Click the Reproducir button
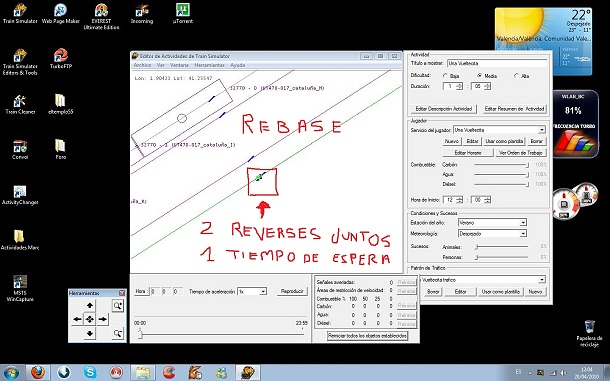This screenshot has height=381, width=610. pyautogui.click(x=292, y=291)
